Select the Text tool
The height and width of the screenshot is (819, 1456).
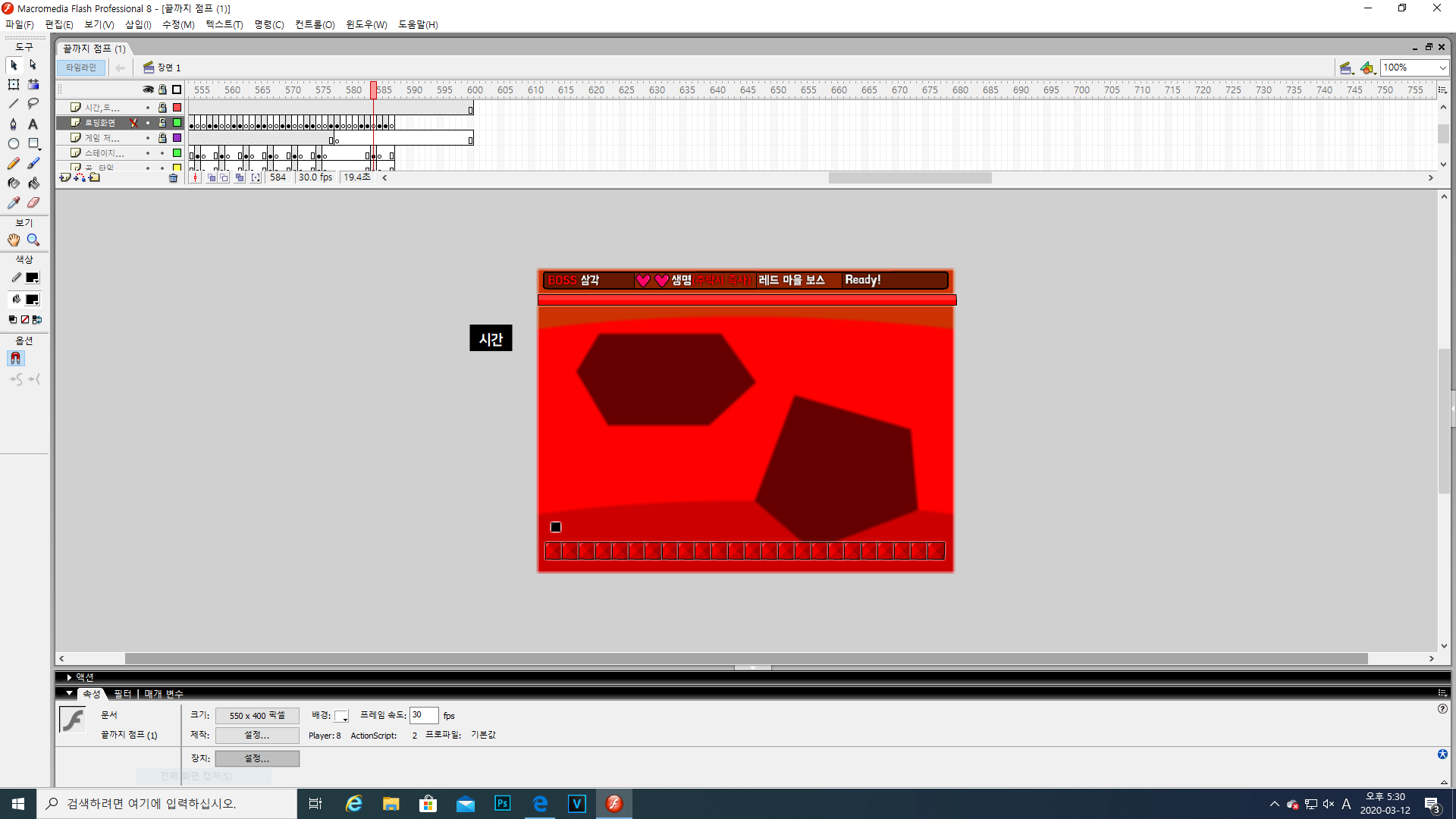click(x=33, y=124)
